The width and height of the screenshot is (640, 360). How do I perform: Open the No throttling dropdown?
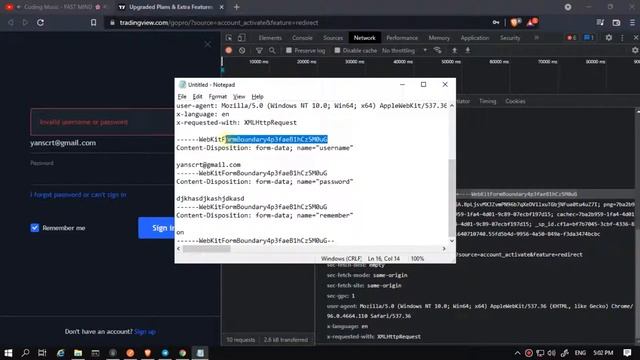[x=404, y=50]
